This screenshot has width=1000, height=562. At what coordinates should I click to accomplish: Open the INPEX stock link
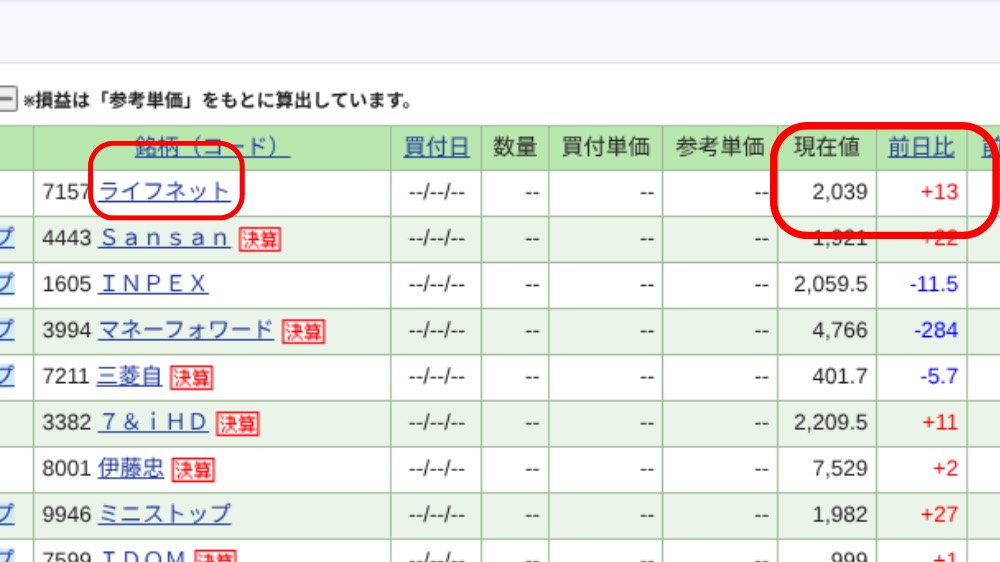point(153,284)
